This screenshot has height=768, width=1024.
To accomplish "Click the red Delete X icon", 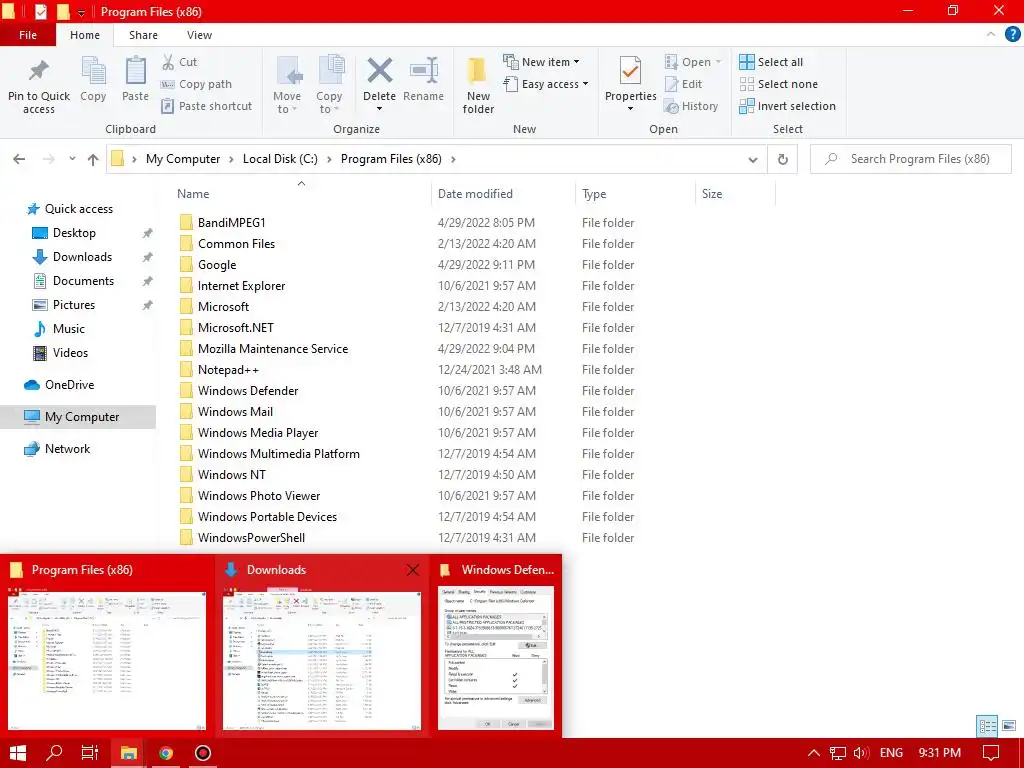I will (x=379, y=71).
